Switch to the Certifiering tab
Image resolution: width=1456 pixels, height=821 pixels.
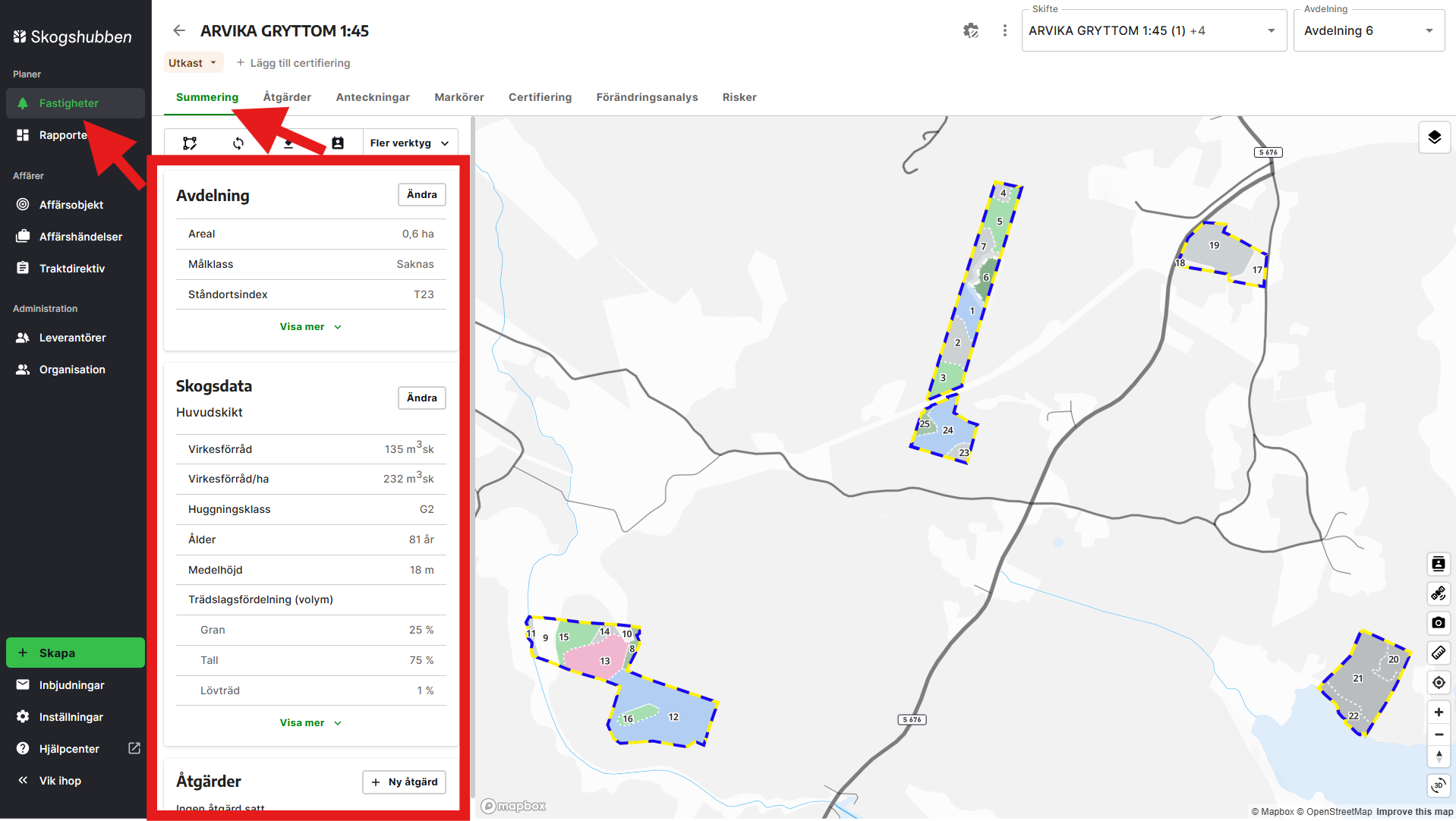click(x=540, y=97)
